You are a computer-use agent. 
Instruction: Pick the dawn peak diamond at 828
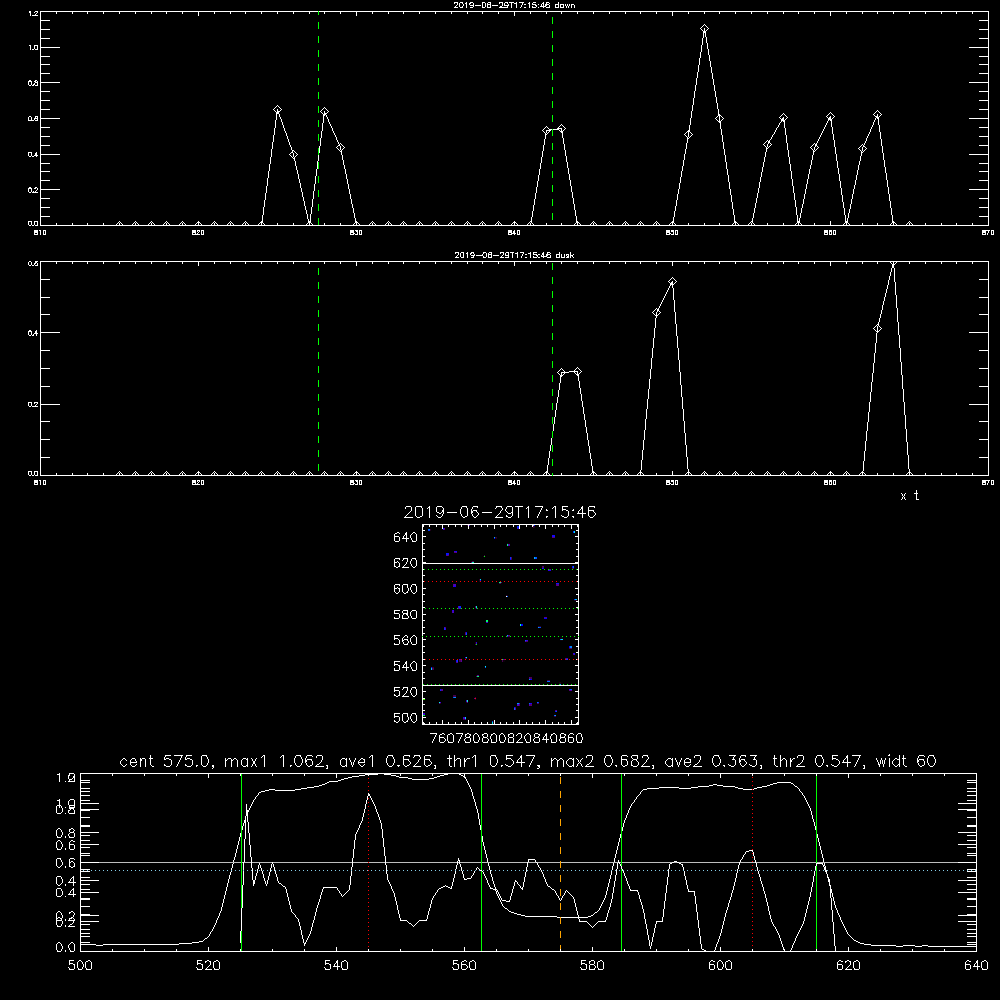[325, 112]
